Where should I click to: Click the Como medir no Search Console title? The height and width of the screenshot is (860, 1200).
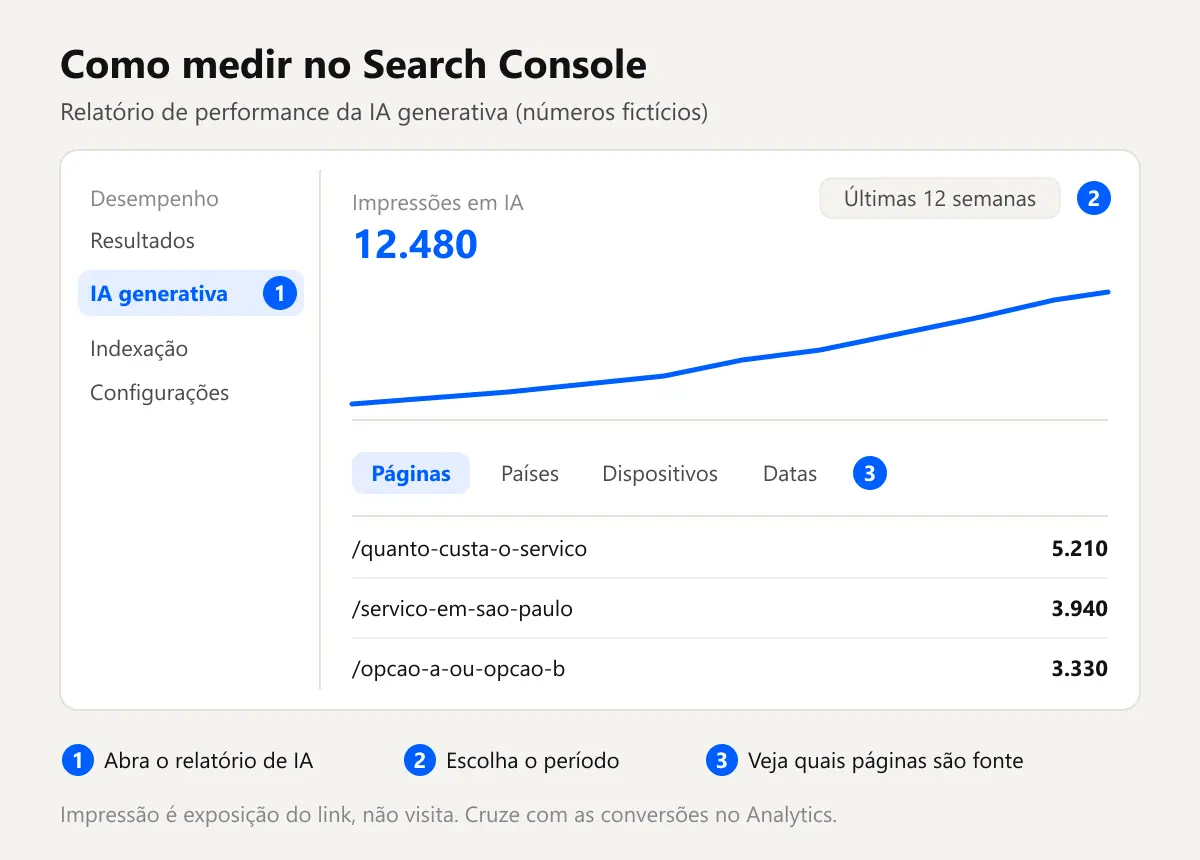click(353, 65)
